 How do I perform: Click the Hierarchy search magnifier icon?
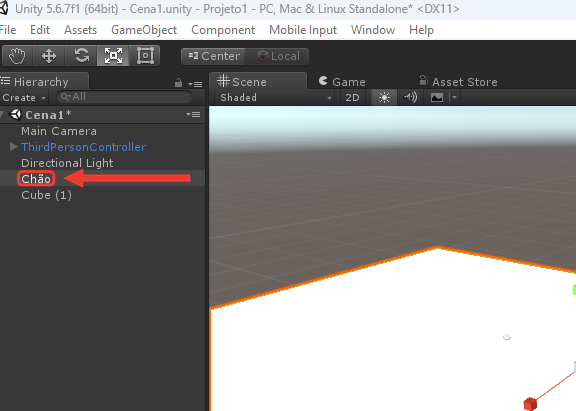[x=65, y=97]
